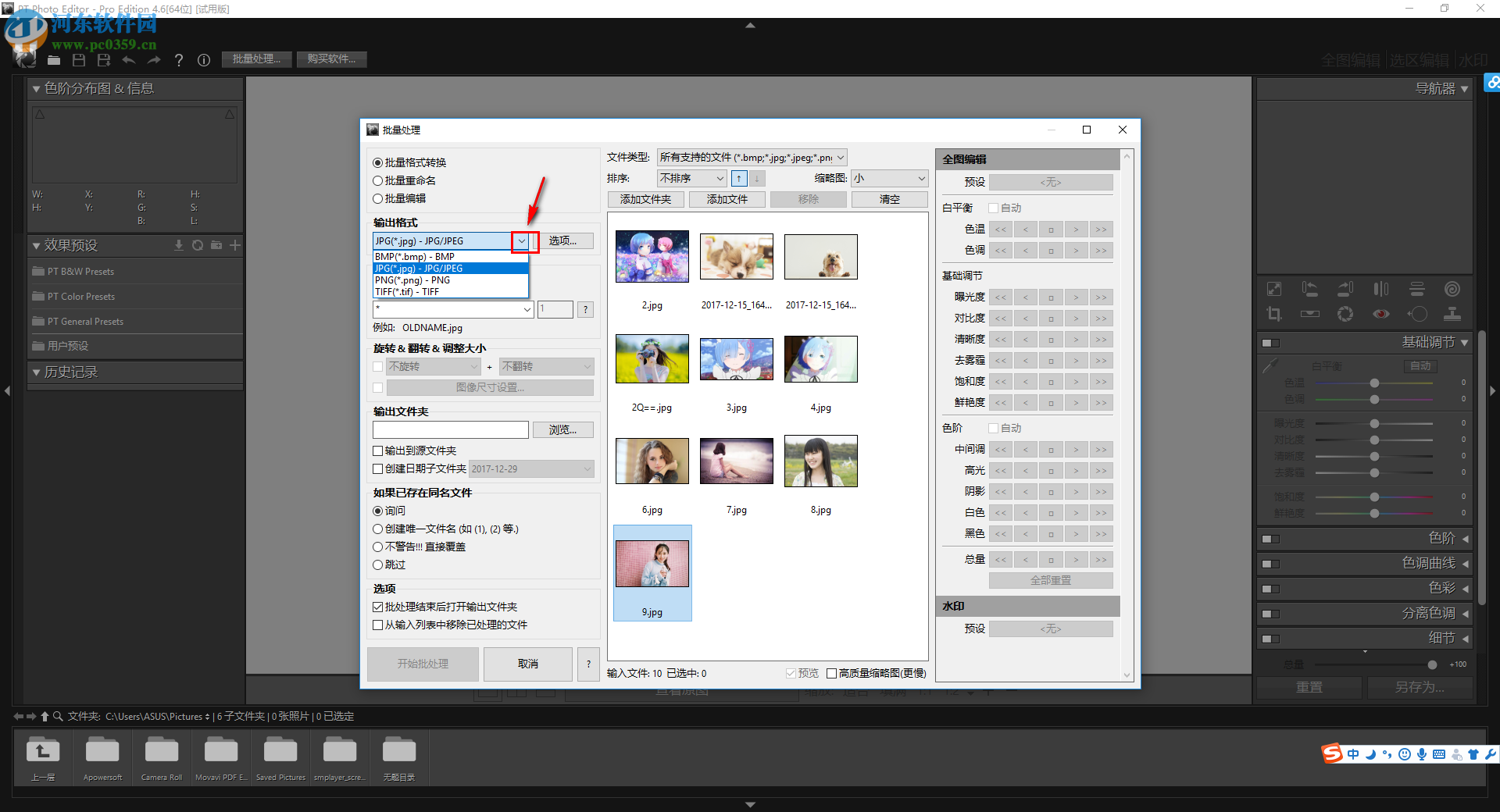Screen dimensions: 1500x812
Task: Click the 浏览... browse button
Action: point(562,429)
